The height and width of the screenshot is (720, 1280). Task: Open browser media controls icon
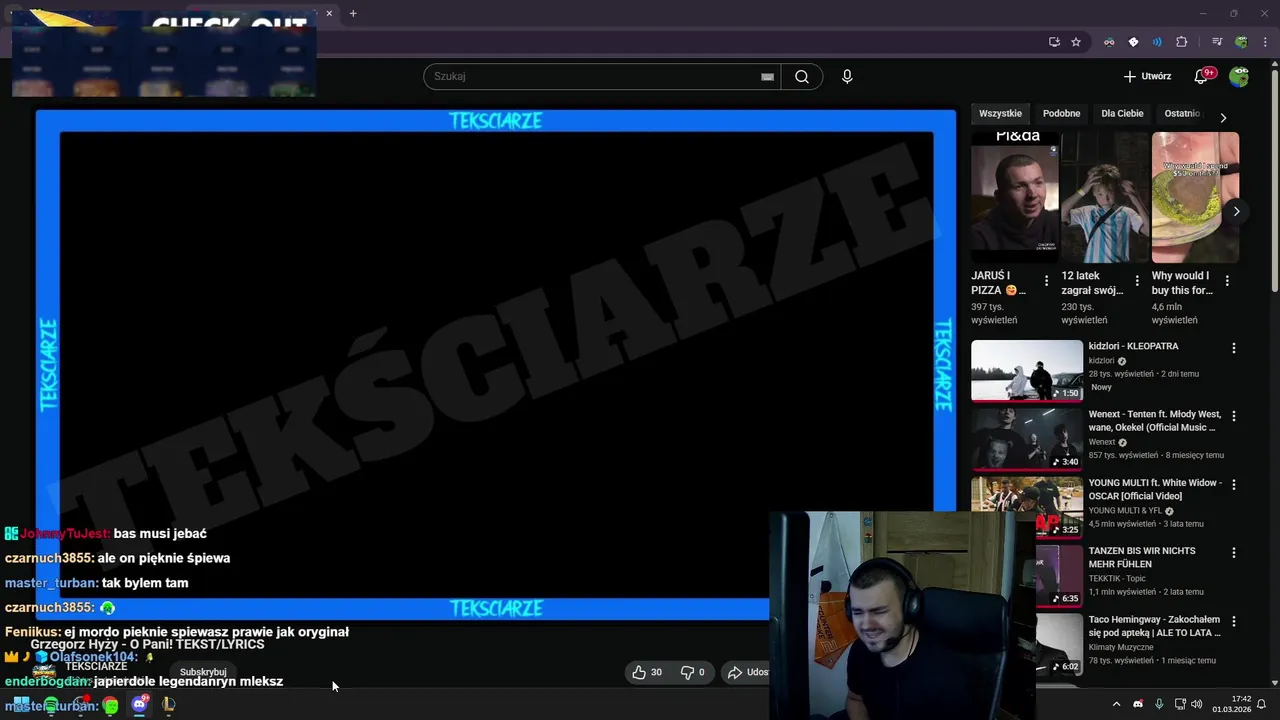pos(1217,42)
